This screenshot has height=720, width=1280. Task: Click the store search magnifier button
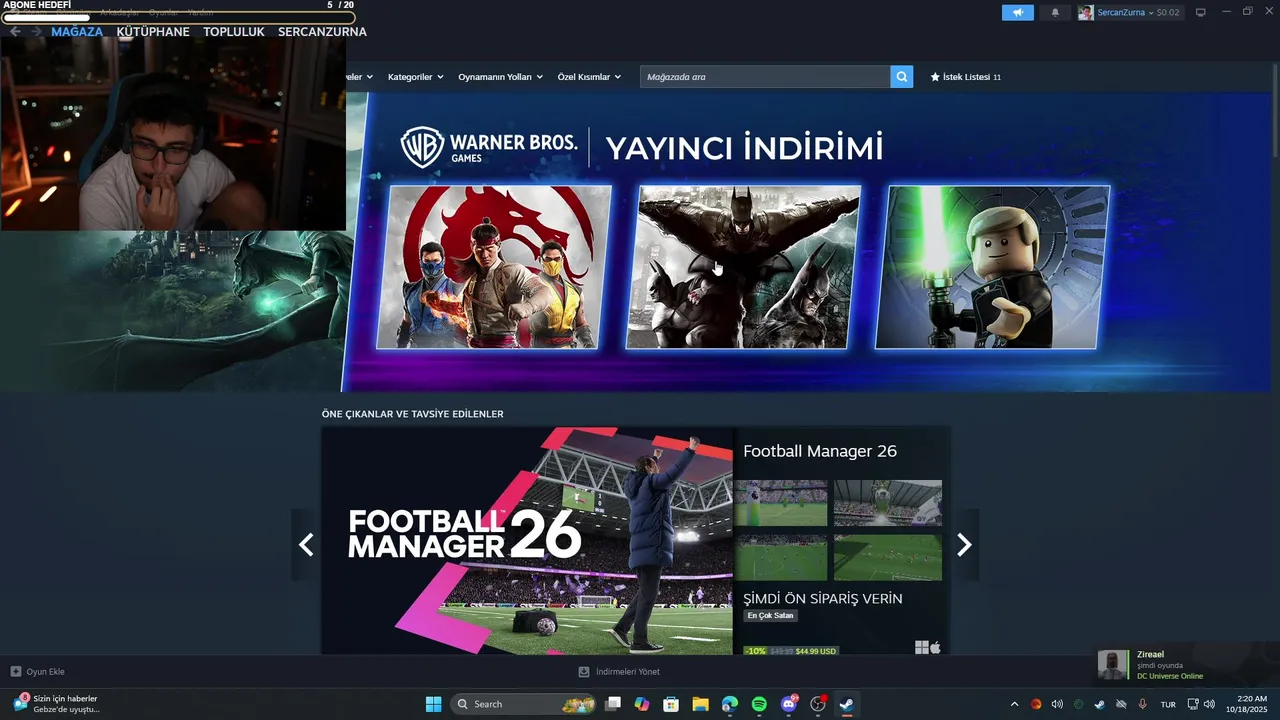[902, 76]
